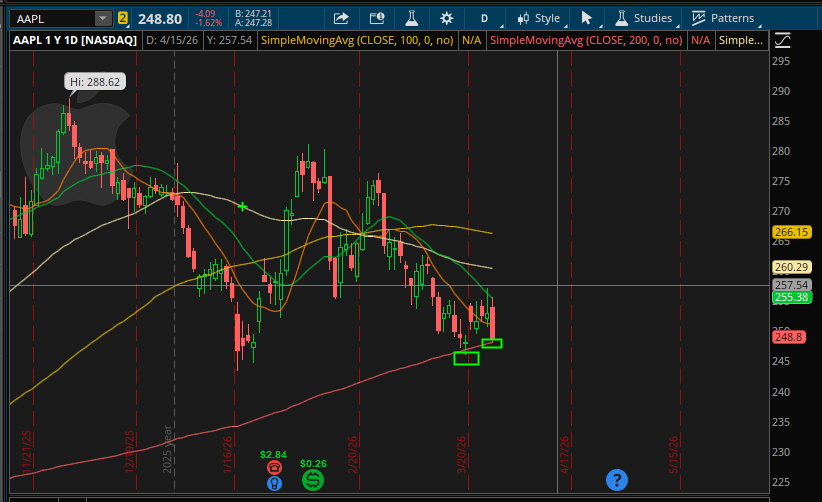Open the Patterns menu
This screenshot has height=502, width=822.
[724, 19]
